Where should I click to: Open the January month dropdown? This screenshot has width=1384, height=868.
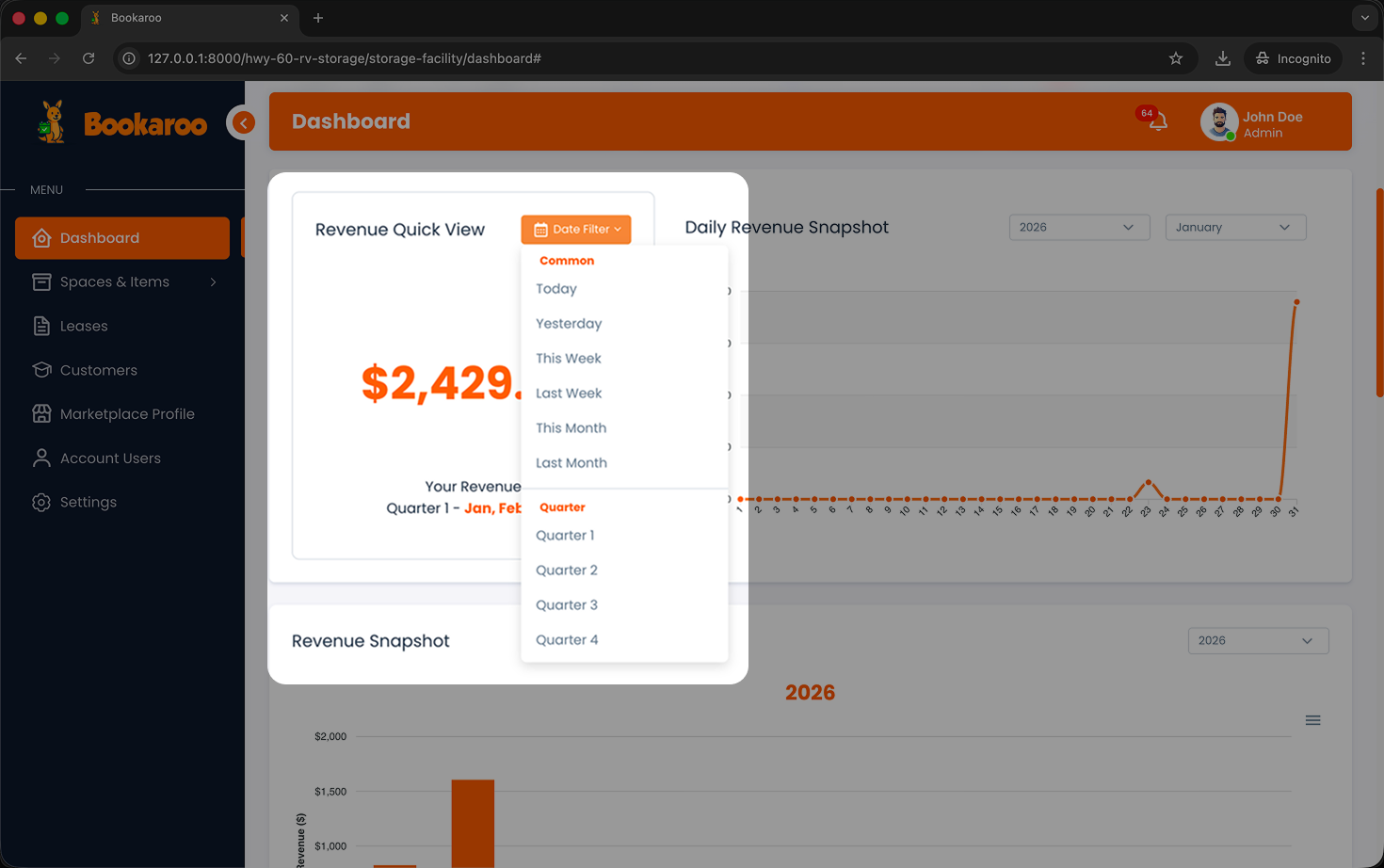pos(1235,227)
